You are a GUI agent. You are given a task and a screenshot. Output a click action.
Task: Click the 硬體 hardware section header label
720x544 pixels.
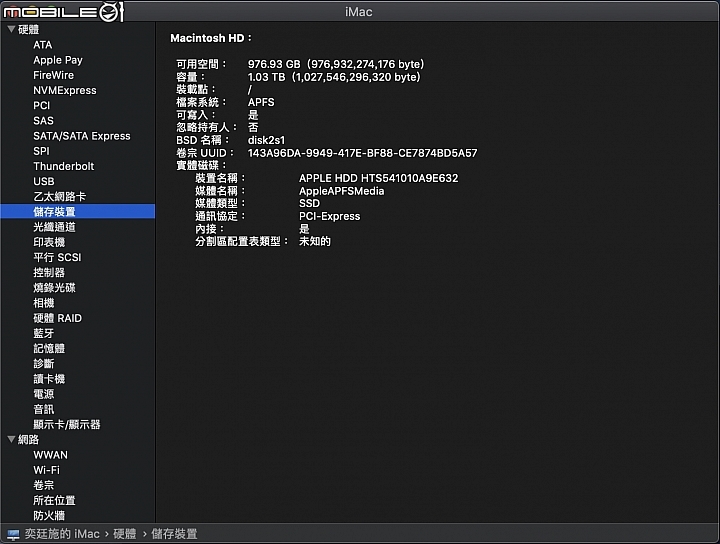tap(28, 29)
